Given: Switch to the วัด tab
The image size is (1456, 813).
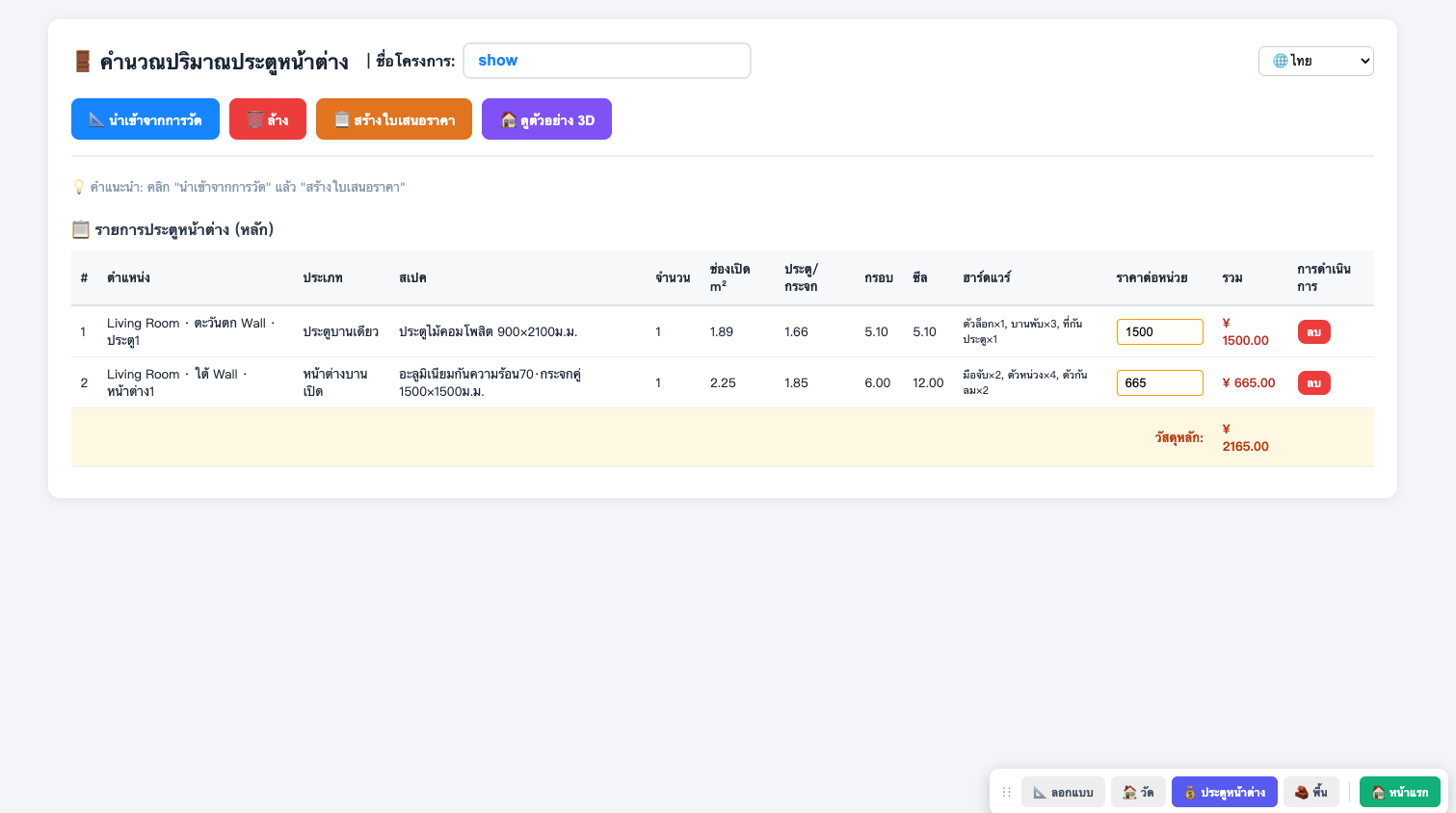Looking at the screenshot, I should point(1138,792).
